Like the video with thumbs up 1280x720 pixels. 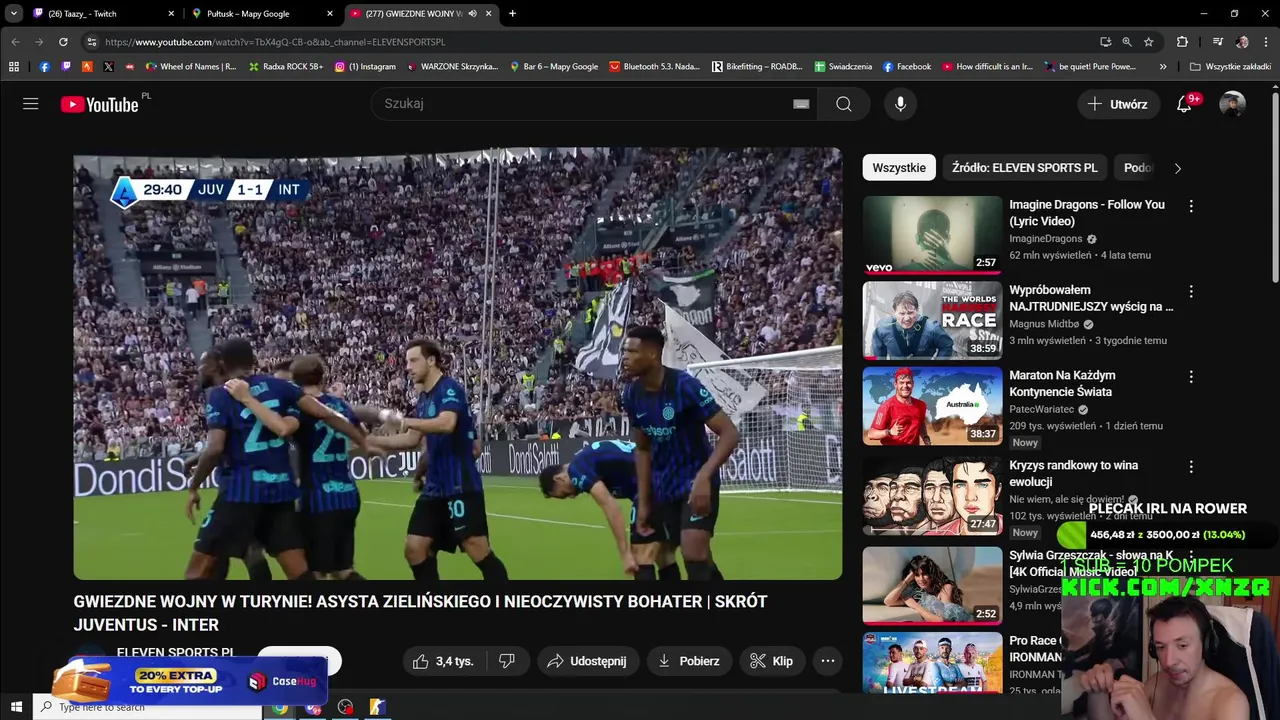(443, 661)
